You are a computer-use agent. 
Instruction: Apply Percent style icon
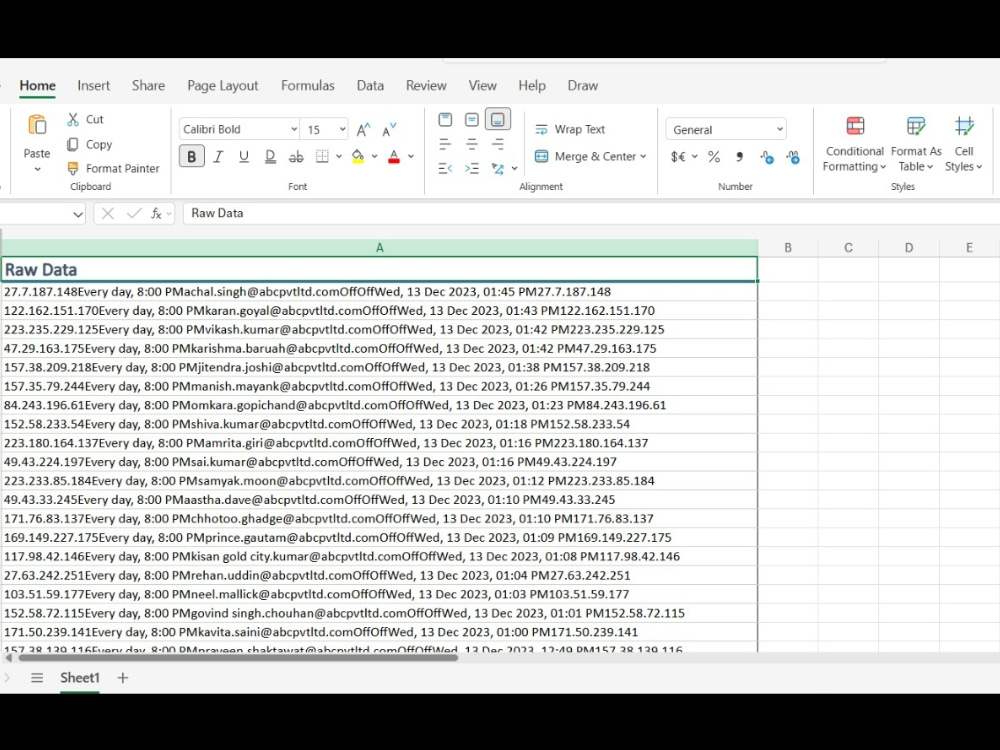(714, 157)
